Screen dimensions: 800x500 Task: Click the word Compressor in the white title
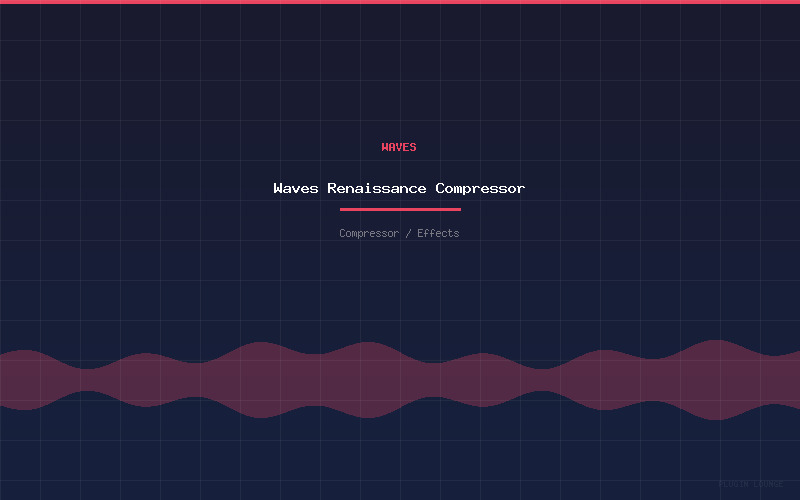tap(480, 188)
